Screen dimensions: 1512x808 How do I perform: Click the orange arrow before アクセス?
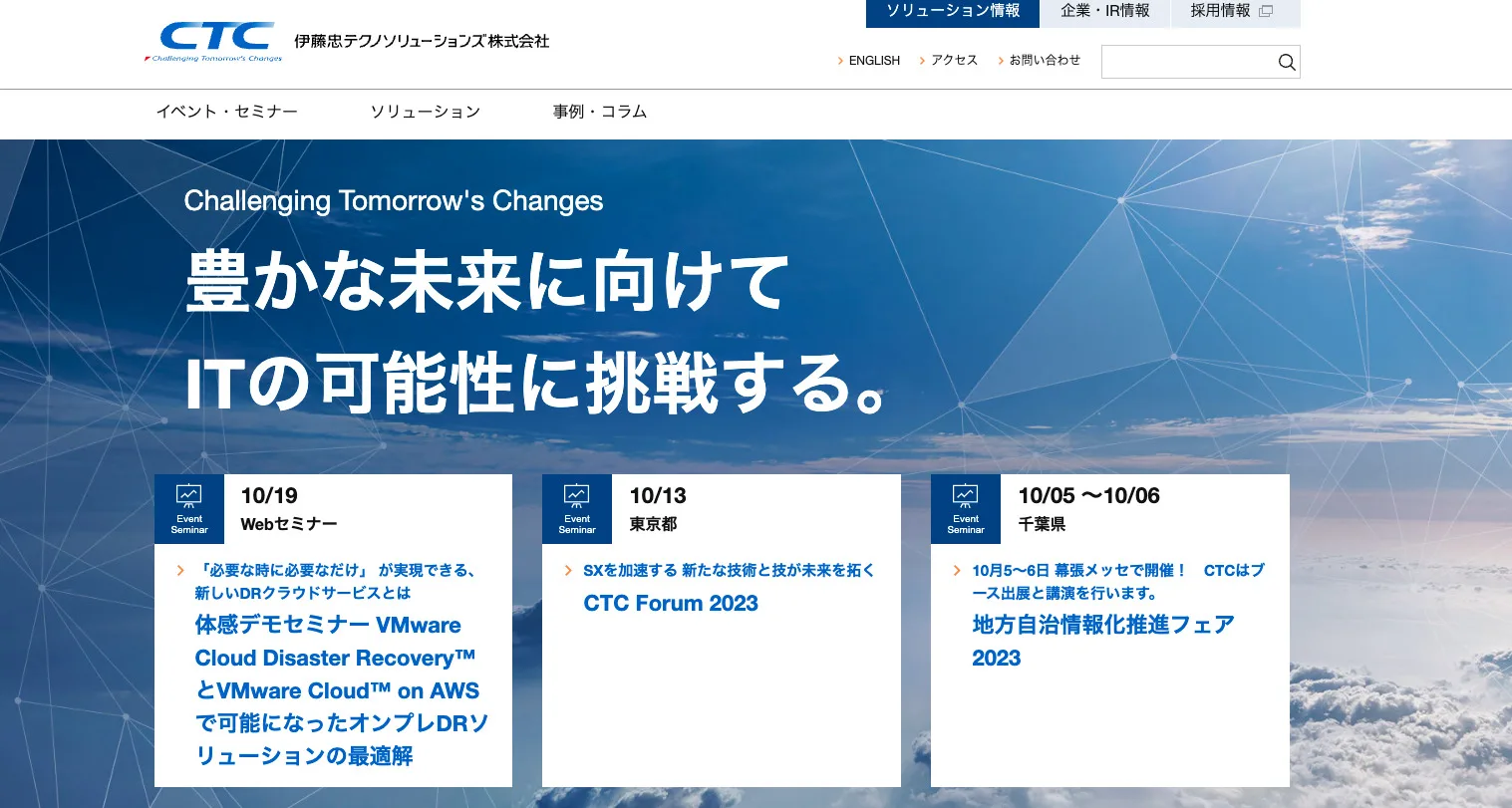[x=923, y=61]
